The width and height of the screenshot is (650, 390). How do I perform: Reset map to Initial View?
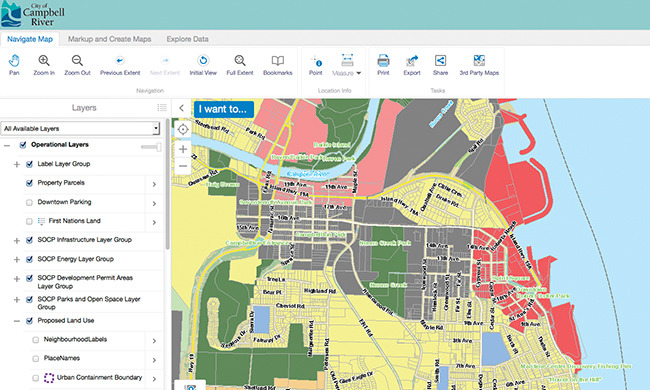(203, 65)
